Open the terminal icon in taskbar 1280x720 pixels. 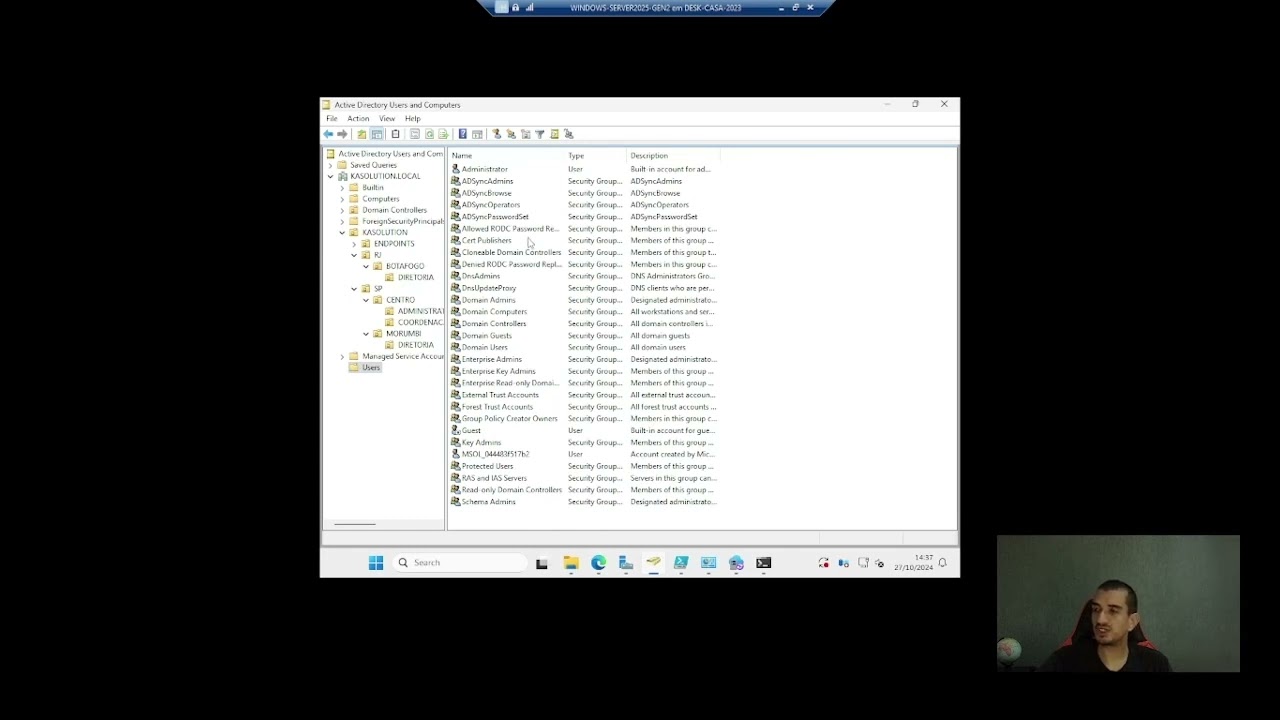(763, 563)
